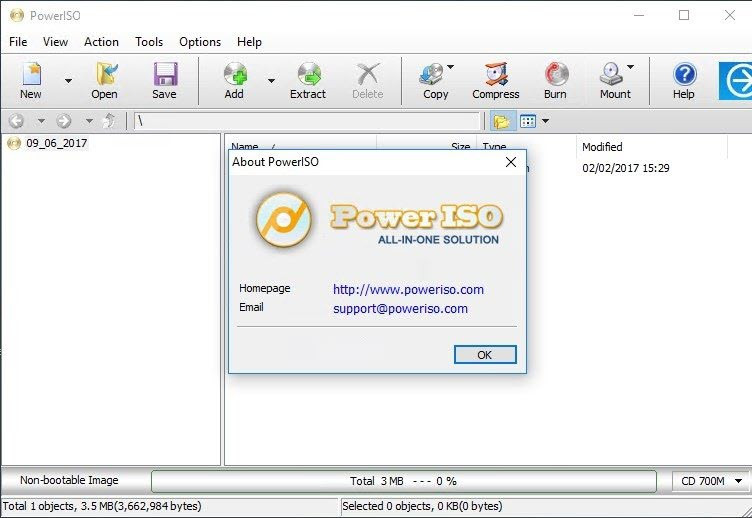Minimize the PowerISO window

639,15
